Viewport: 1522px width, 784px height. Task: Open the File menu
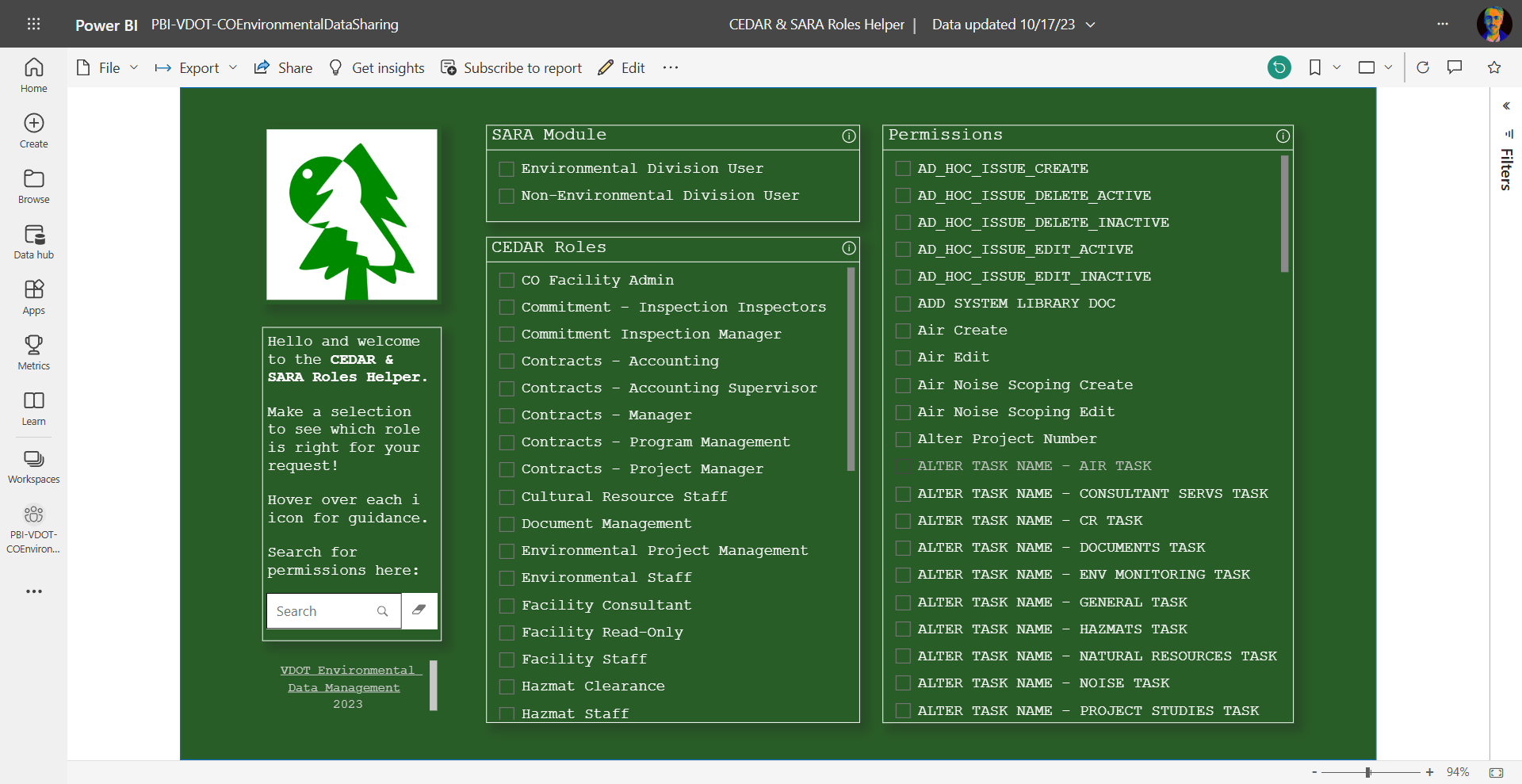pos(107,68)
